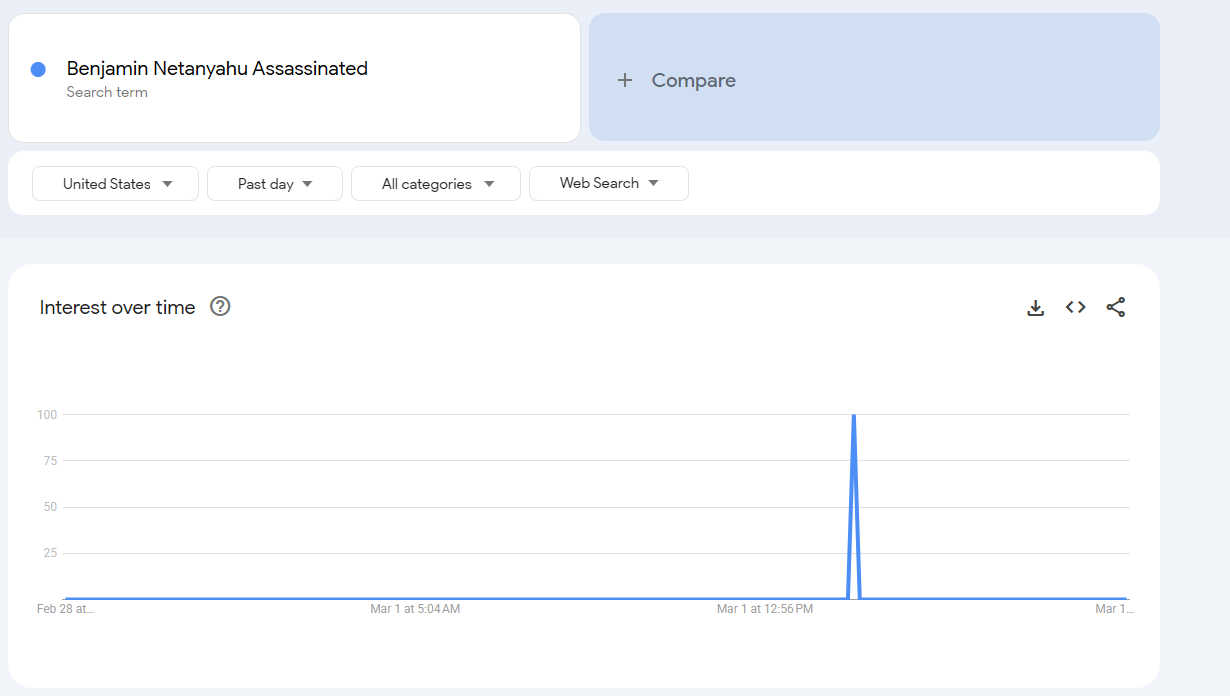Add a comparison term with Compare
Screen dimensions: 1230x696
(x=874, y=77)
